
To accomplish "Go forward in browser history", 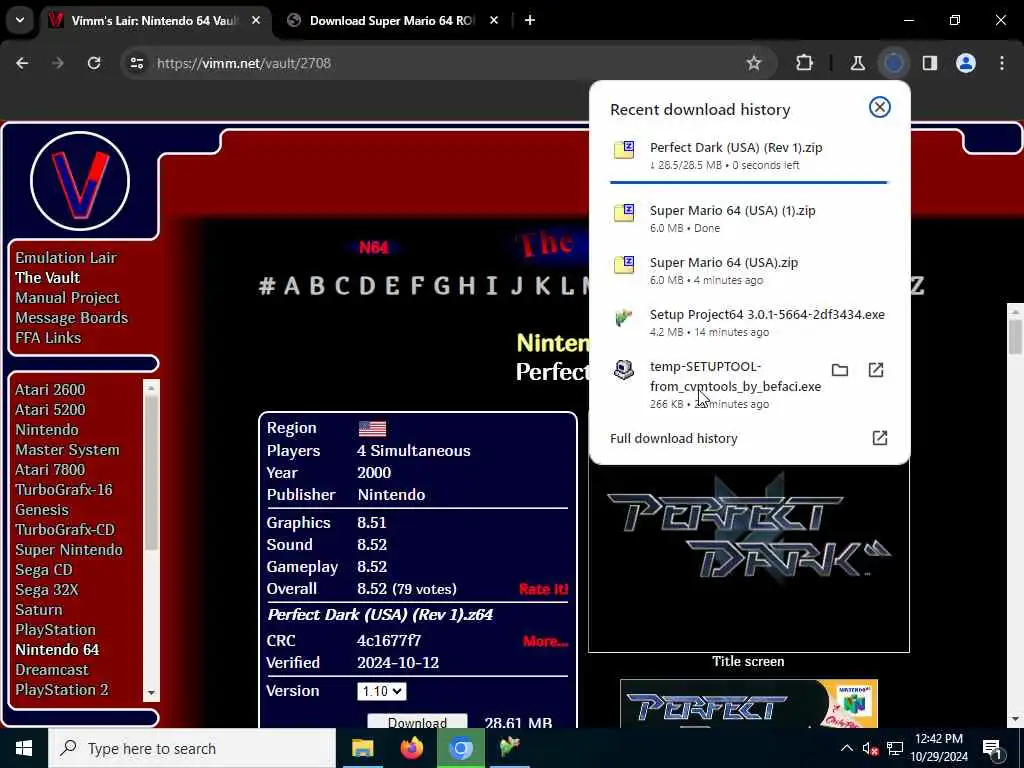I will pos(57,63).
